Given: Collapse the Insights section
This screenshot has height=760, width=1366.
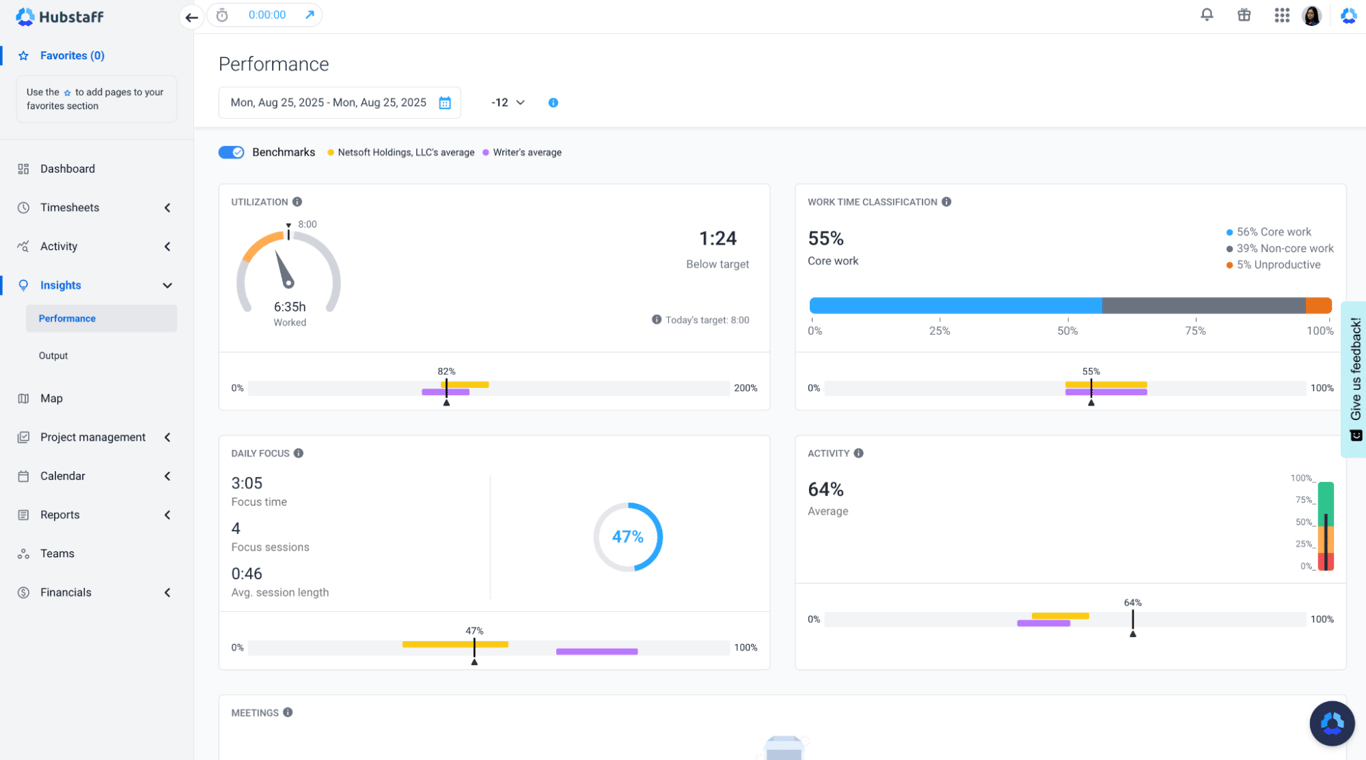Looking at the screenshot, I should (167, 285).
